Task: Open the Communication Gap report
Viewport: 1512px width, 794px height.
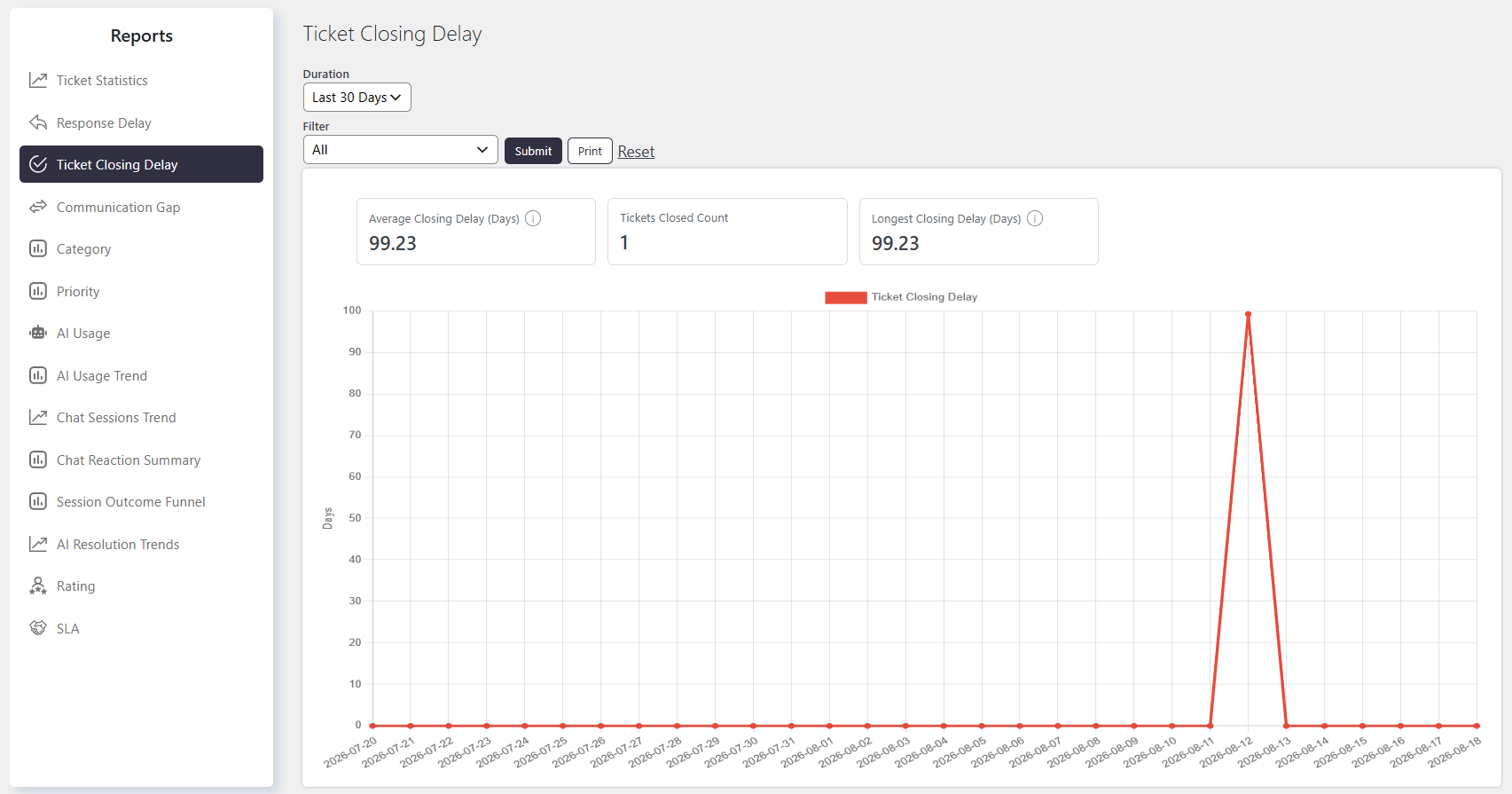Action: (141, 207)
